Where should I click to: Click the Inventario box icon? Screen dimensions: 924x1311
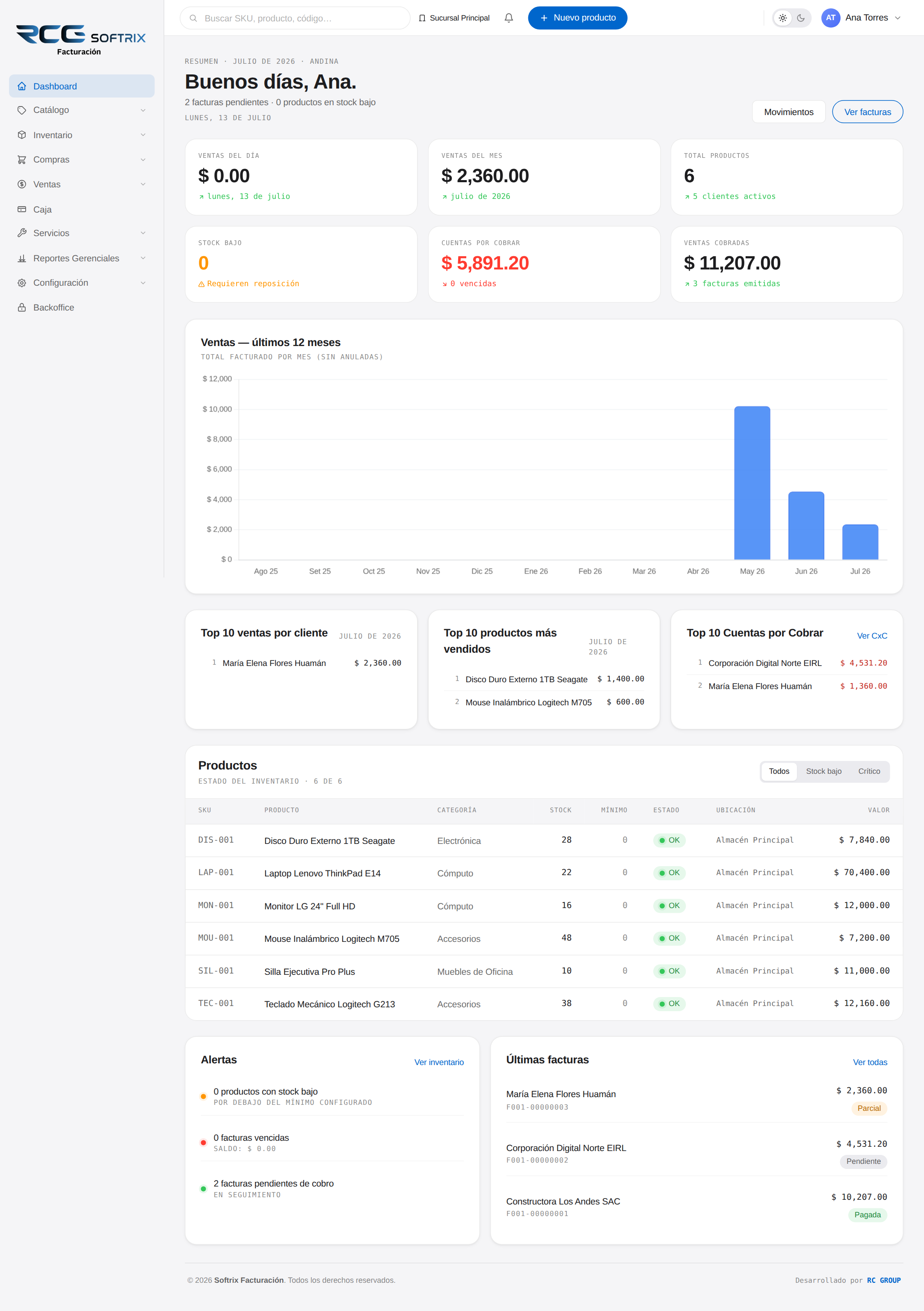pyautogui.click(x=22, y=135)
